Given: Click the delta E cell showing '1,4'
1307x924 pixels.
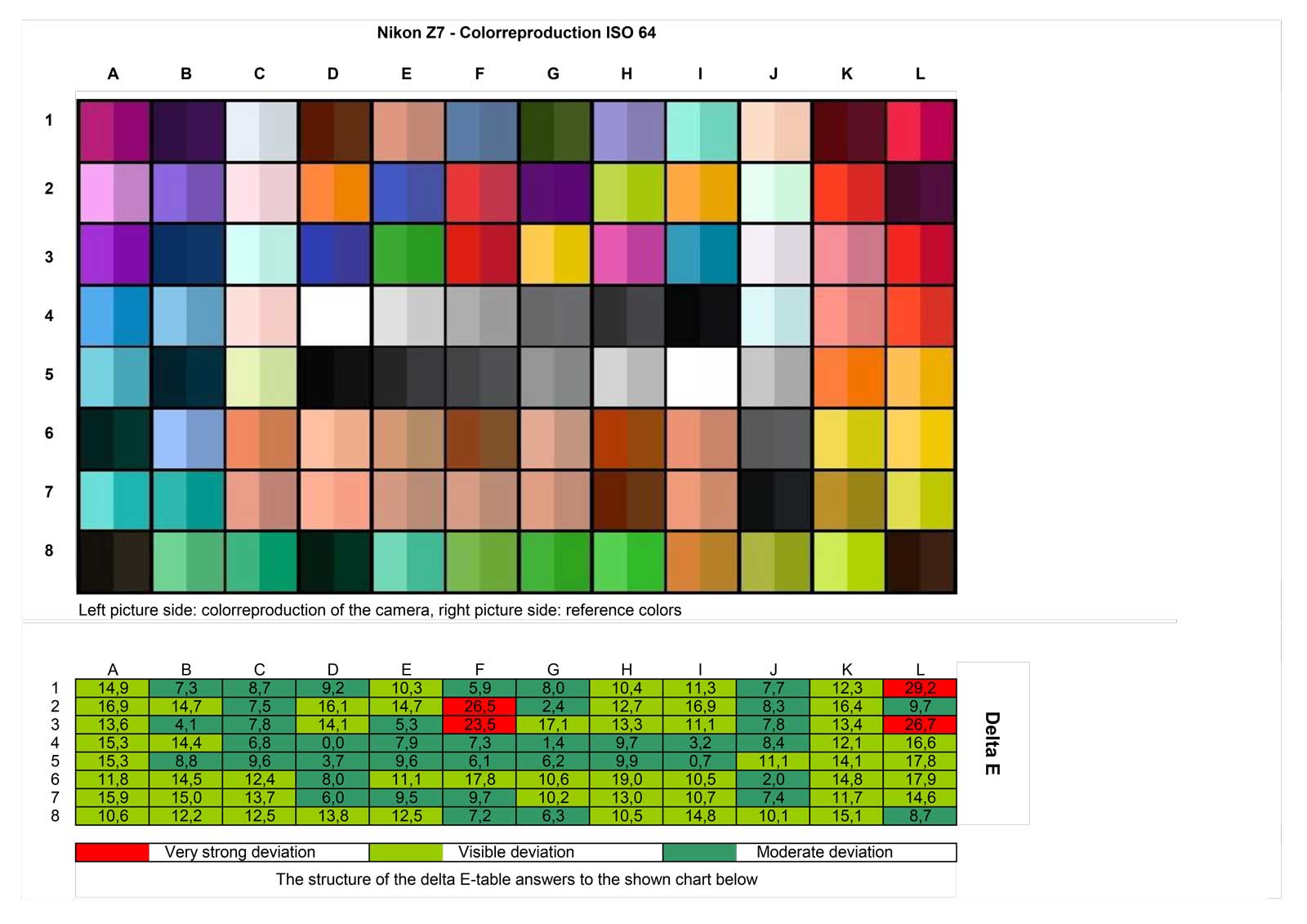Looking at the screenshot, I should click(553, 743).
